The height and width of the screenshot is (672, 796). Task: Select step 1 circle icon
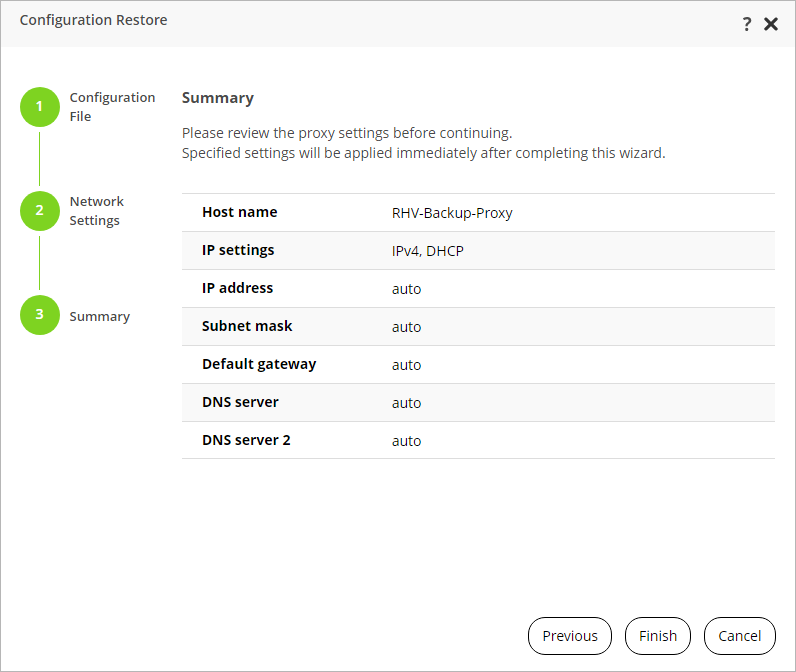coord(40,106)
